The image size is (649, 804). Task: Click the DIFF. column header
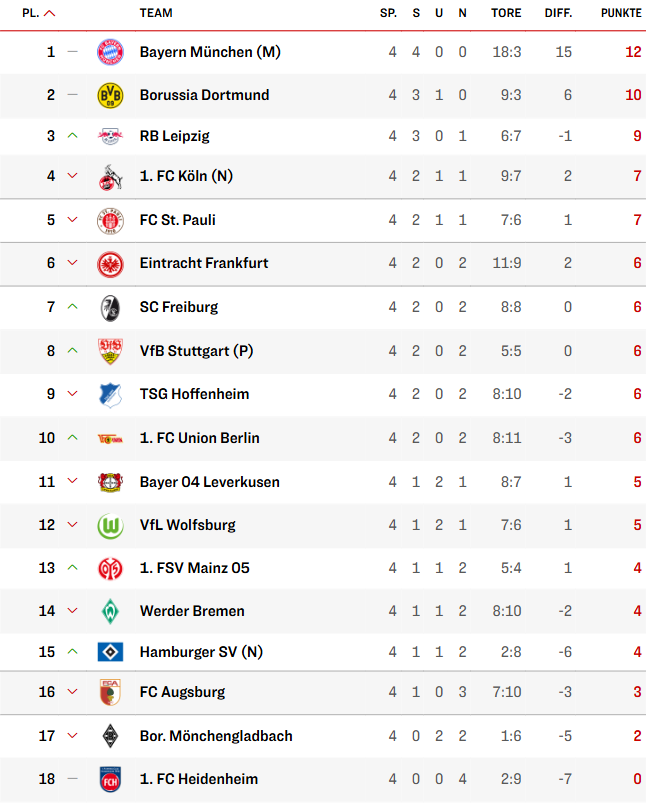tap(558, 14)
